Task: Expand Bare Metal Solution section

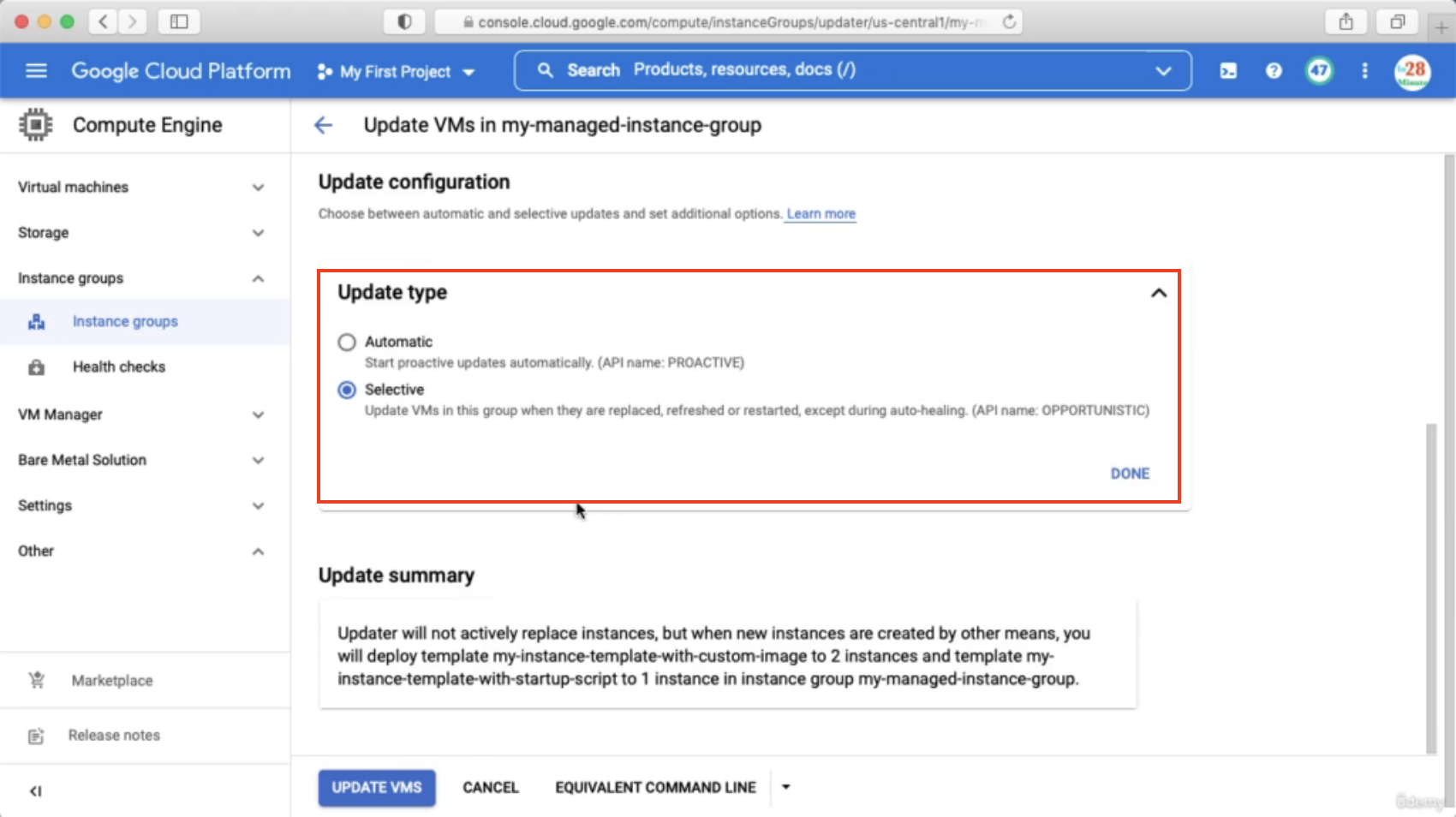Action: tap(258, 460)
